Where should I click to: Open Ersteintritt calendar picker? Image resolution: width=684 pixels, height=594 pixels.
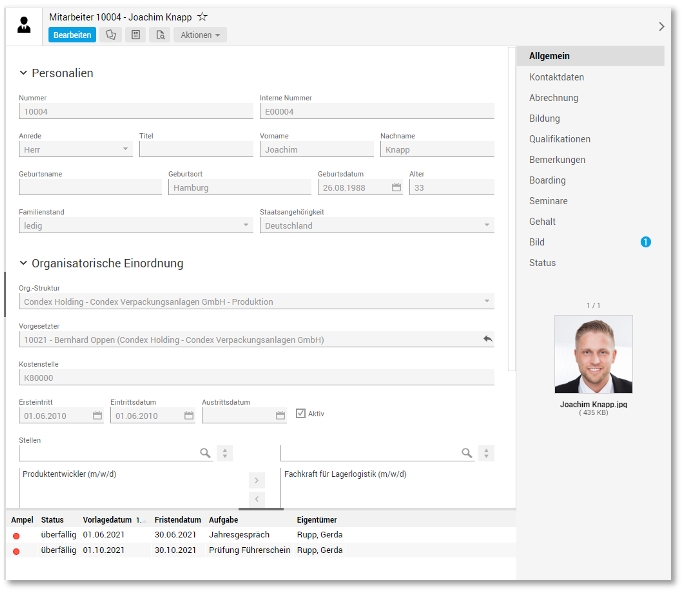pos(97,416)
